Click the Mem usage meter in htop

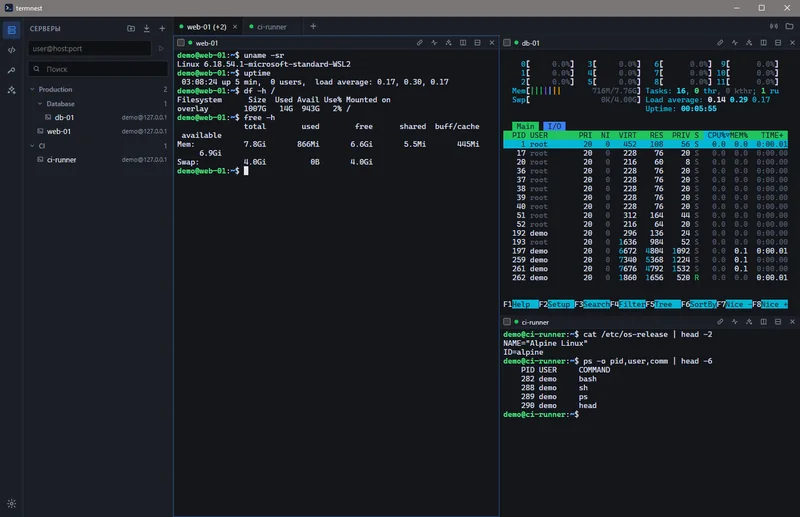pyautogui.click(x=576, y=91)
